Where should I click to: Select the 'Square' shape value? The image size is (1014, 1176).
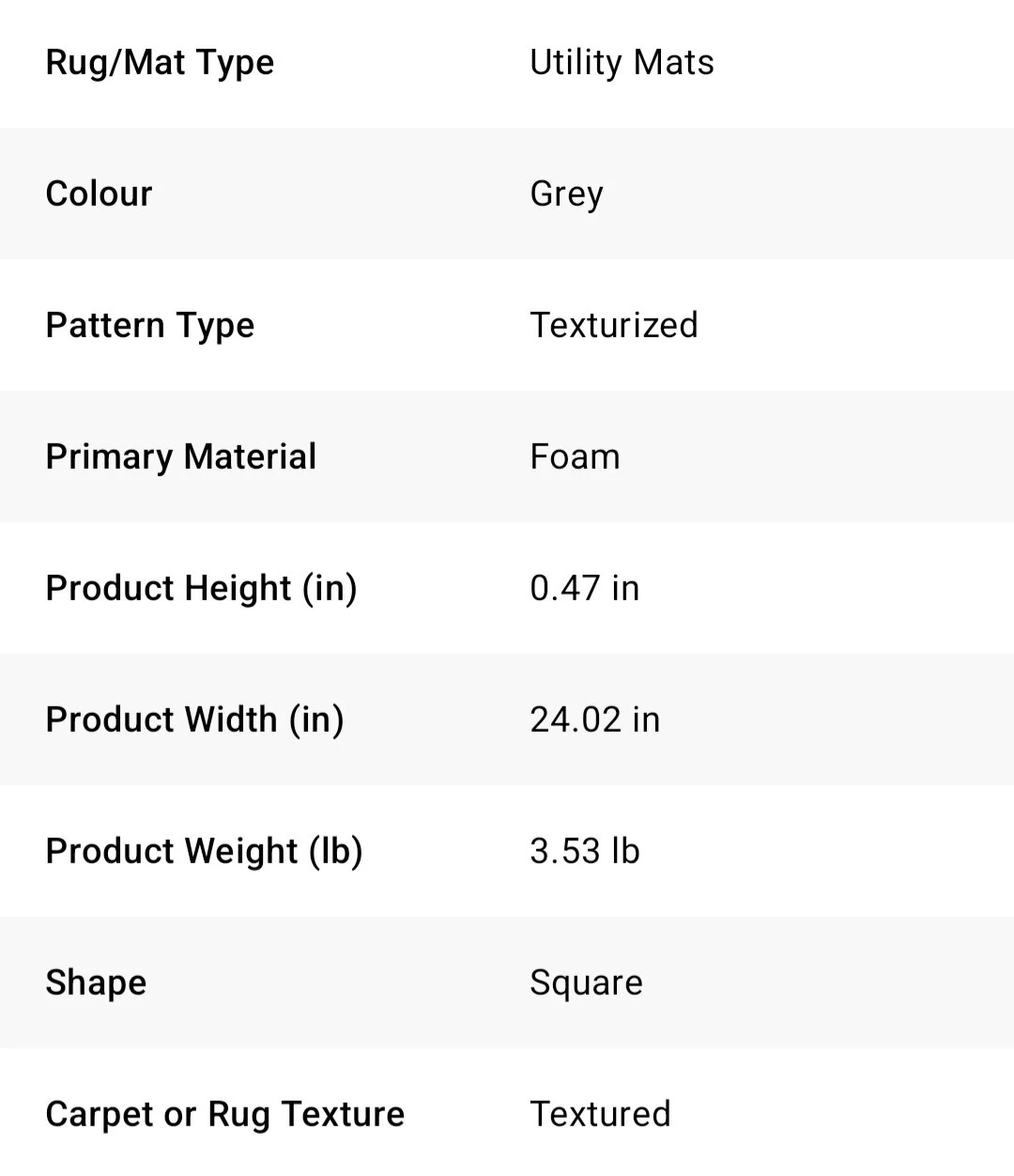(586, 983)
